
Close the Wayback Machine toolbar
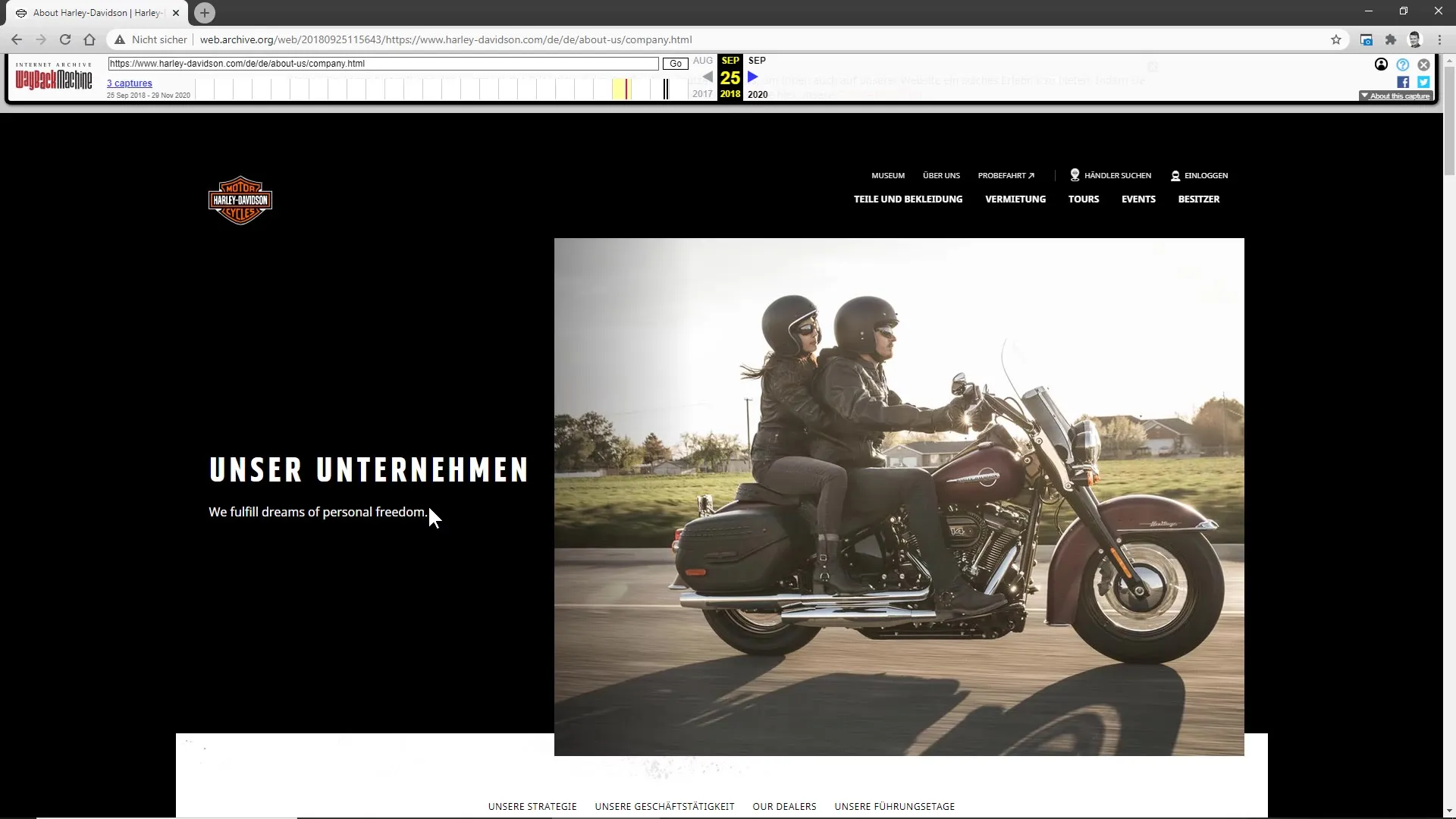pyautogui.click(x=1423, y=64)
